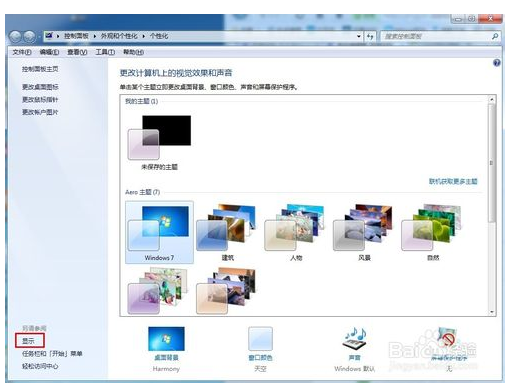The image size is (514, 385).
Task: Open the 查看(V) menu
Action: point(77,52)
